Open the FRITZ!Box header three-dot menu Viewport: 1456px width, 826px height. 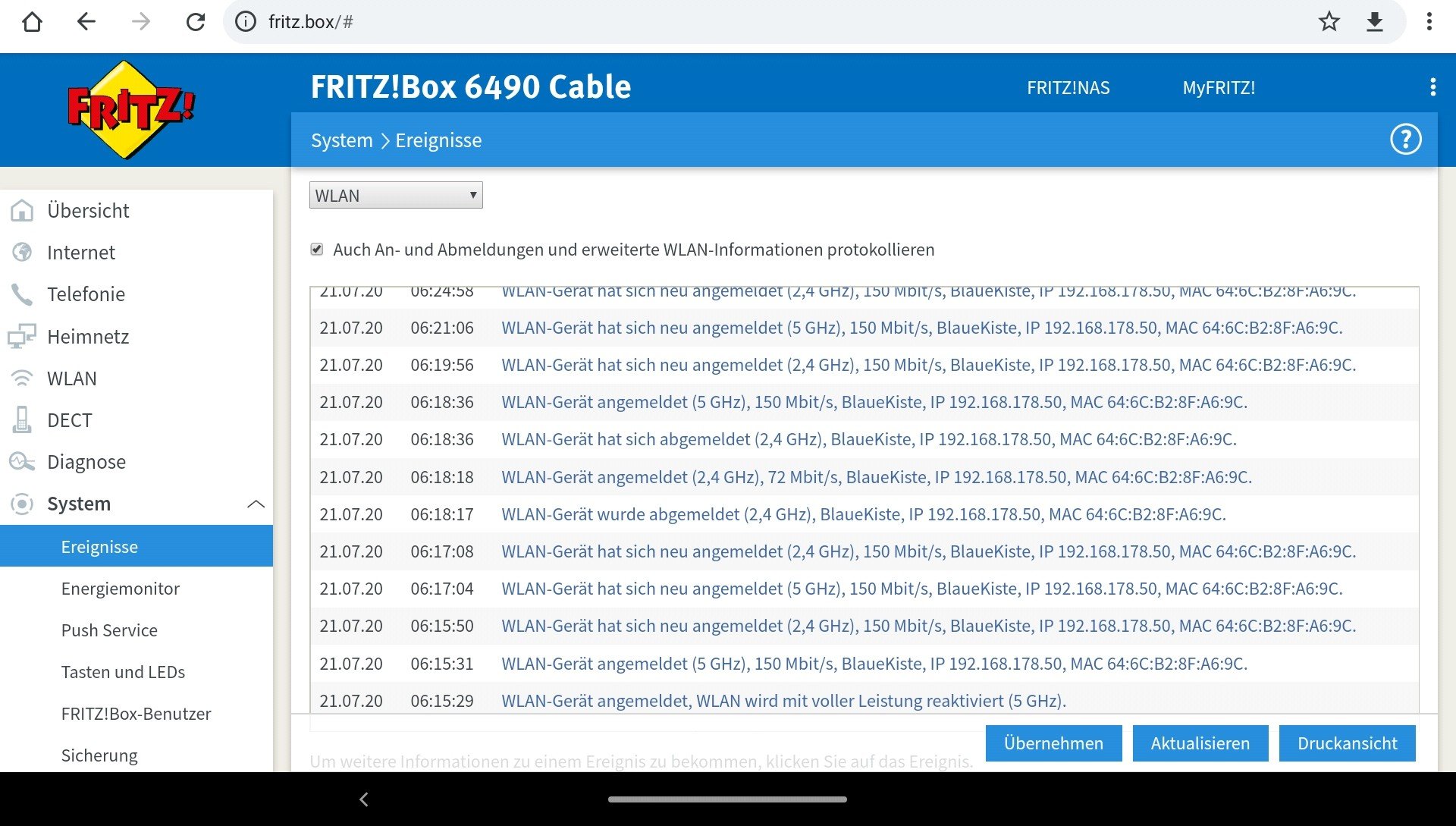pos(1432,87)
